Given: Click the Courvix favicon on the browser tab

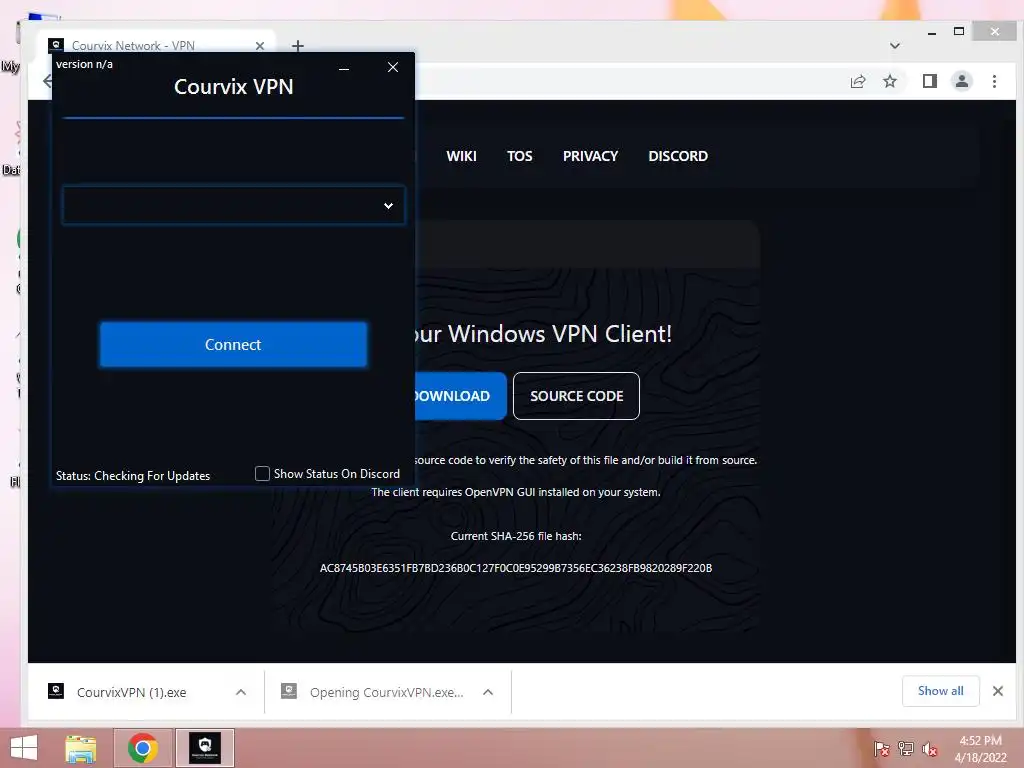Looking at the screenshot, I should [x=56, y=45].
